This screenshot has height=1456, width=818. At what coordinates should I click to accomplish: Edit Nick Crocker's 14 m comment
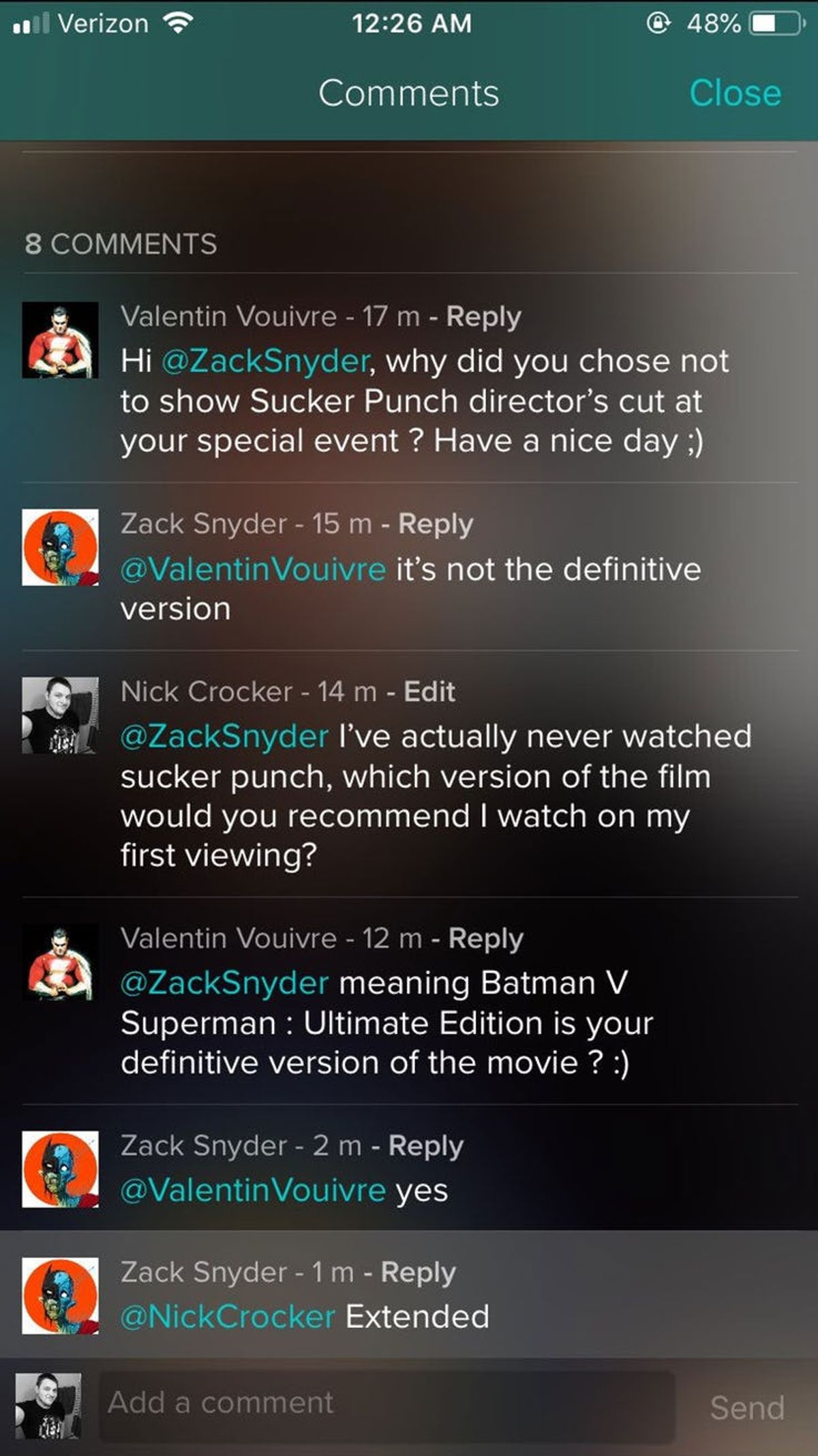click(429, 692)
